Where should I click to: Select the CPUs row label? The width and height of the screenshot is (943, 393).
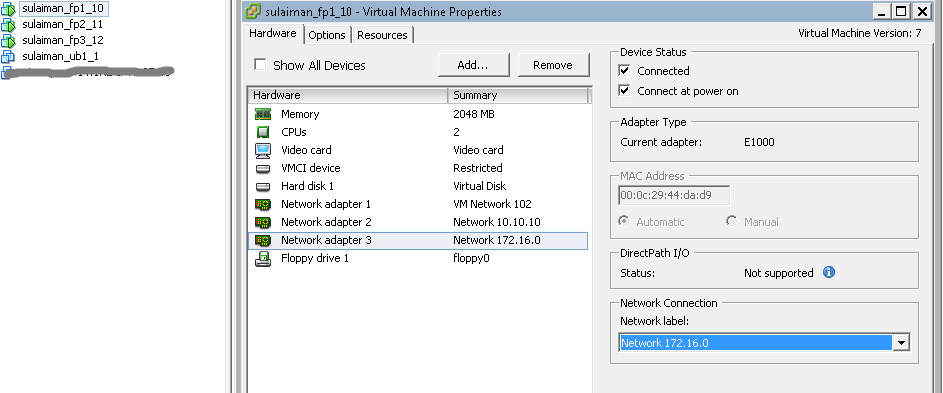[293, 132]
